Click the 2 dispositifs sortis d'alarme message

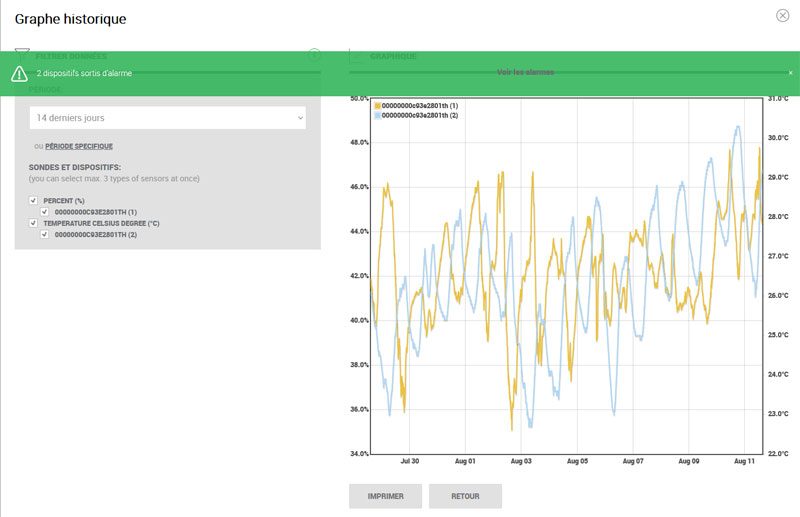coord(84,73)
